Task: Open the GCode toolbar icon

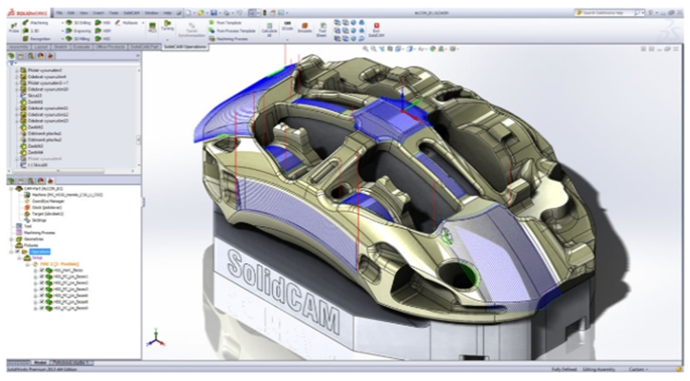Action: (x=287, y=26)
